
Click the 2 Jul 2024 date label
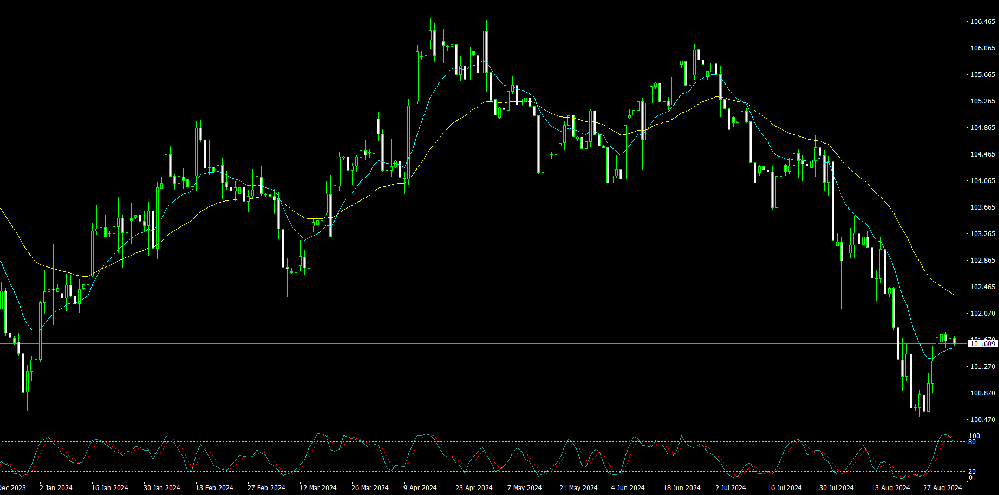click(x=733, y=488)
